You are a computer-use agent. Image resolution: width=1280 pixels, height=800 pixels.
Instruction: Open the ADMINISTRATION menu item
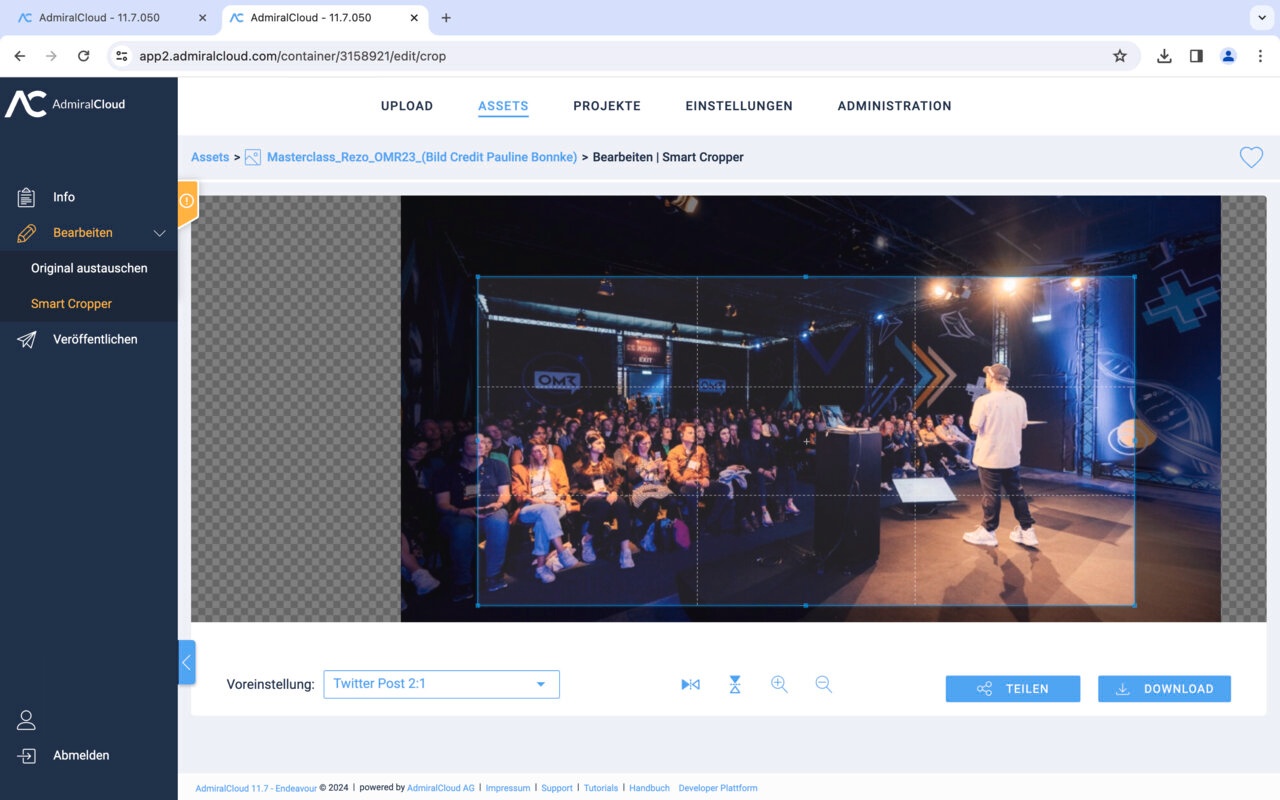point(894,105)
